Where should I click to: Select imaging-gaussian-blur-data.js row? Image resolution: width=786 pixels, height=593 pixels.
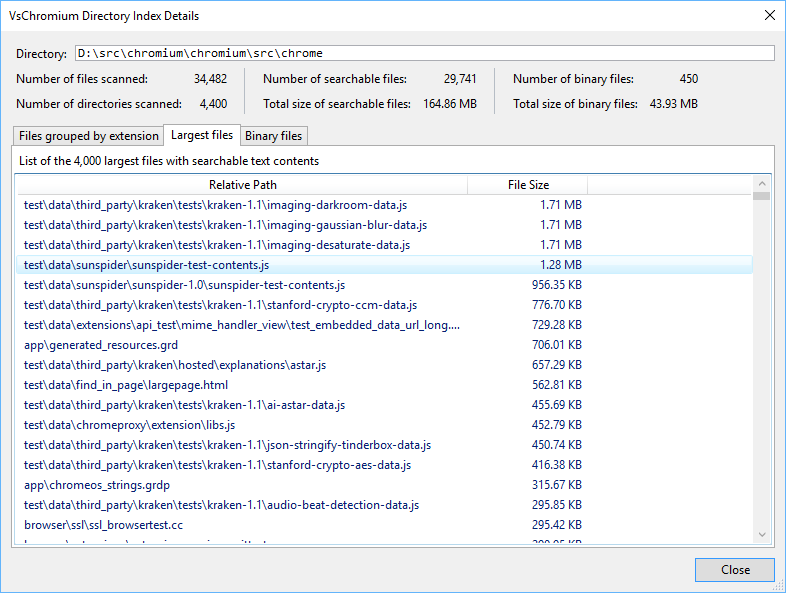click(x=385, y=225)
